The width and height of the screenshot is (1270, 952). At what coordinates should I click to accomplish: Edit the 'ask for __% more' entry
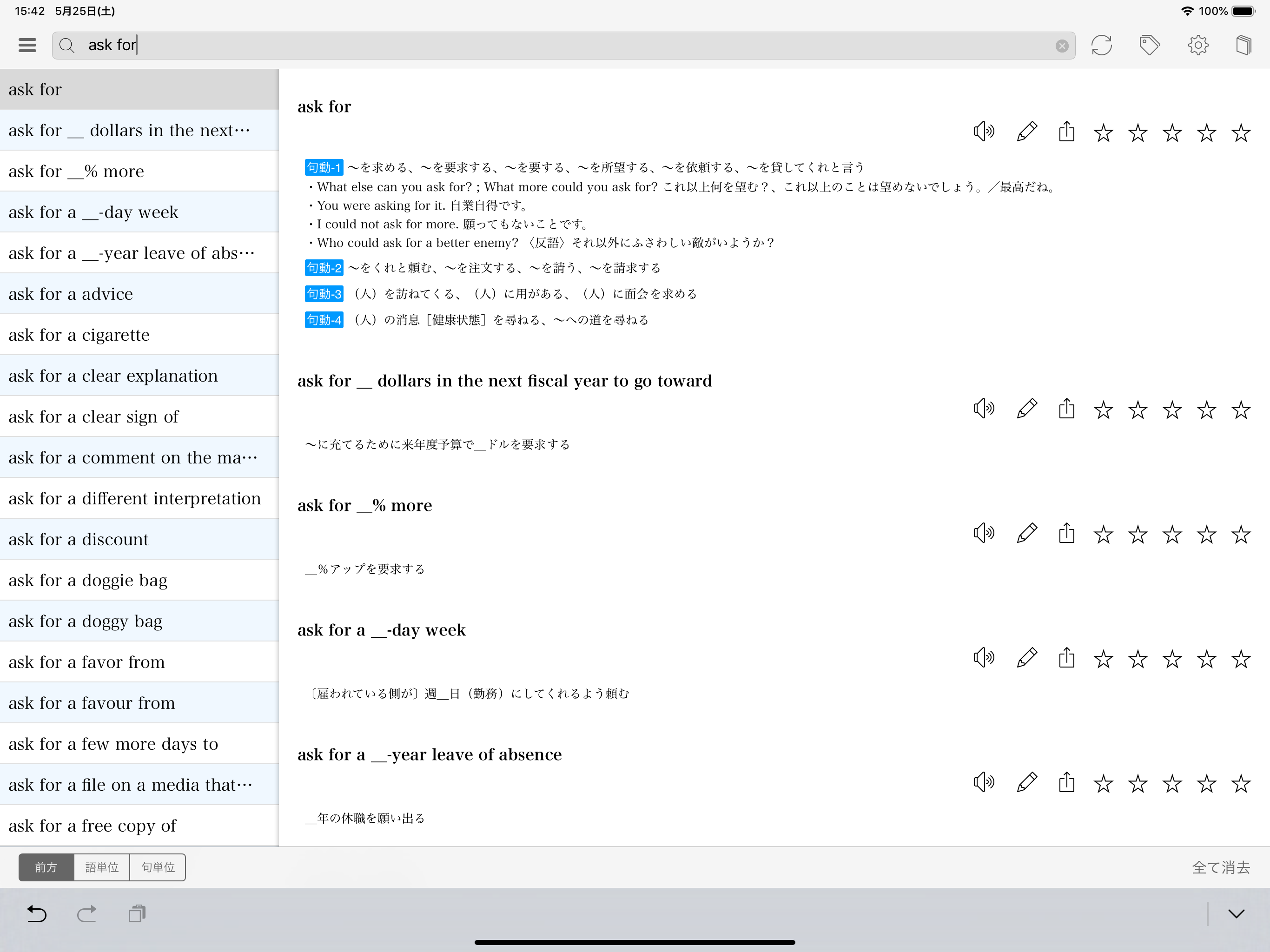1026,533
